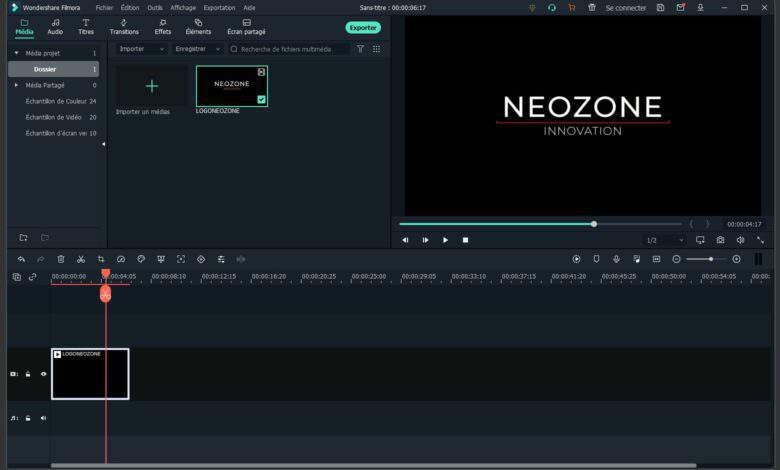Record voiceover with microphone icon
Image resolution: width=780 pixels, height=470 pixels.
click(616, 259)
